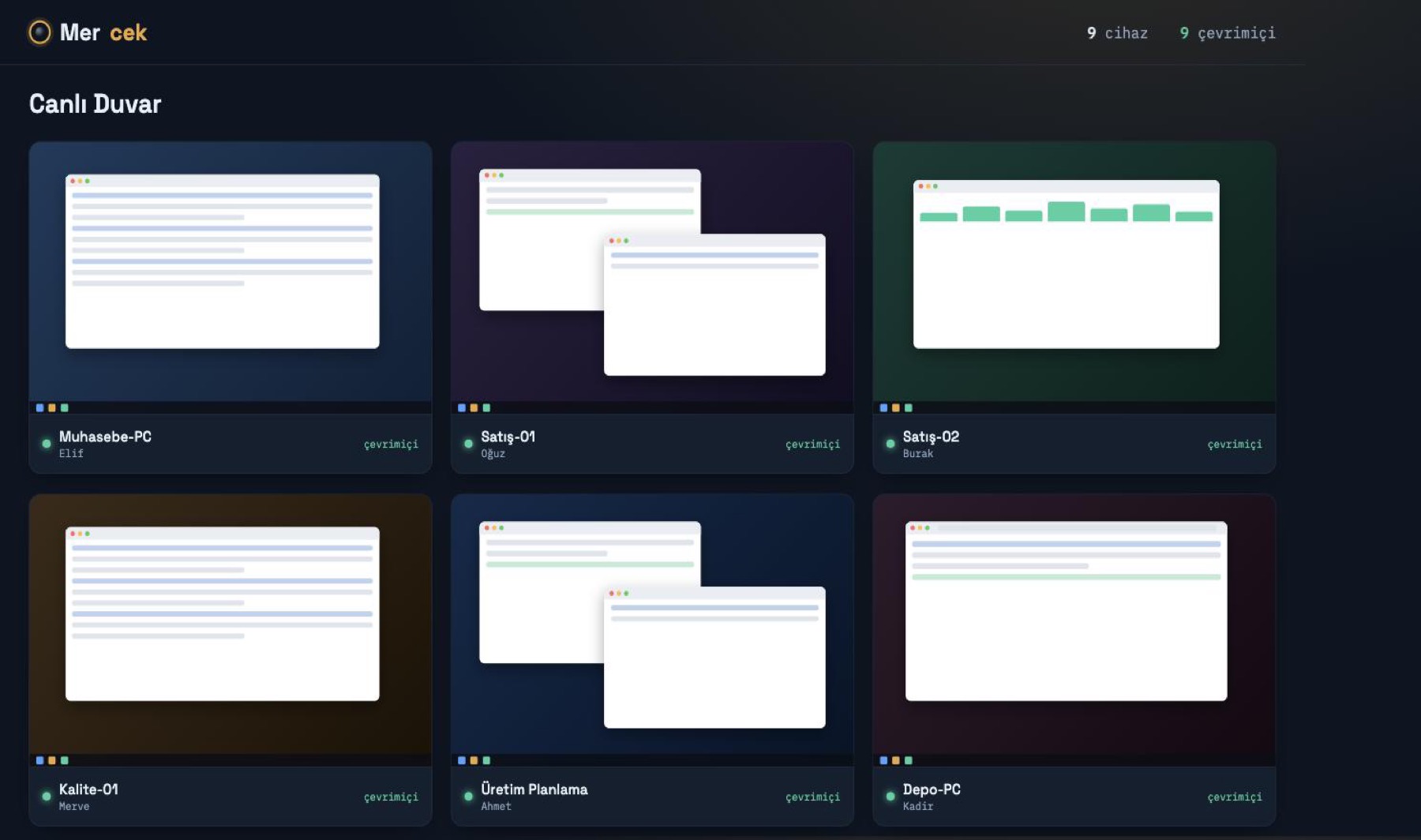The image size is (1421, 840).
Task: Click the green status dot beside Depo-PC
Action: 890,796
